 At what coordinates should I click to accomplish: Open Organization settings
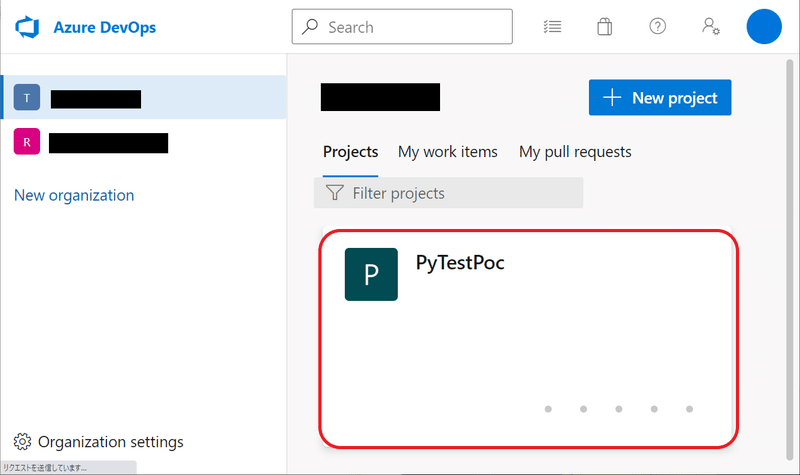(x=98, y=442)
